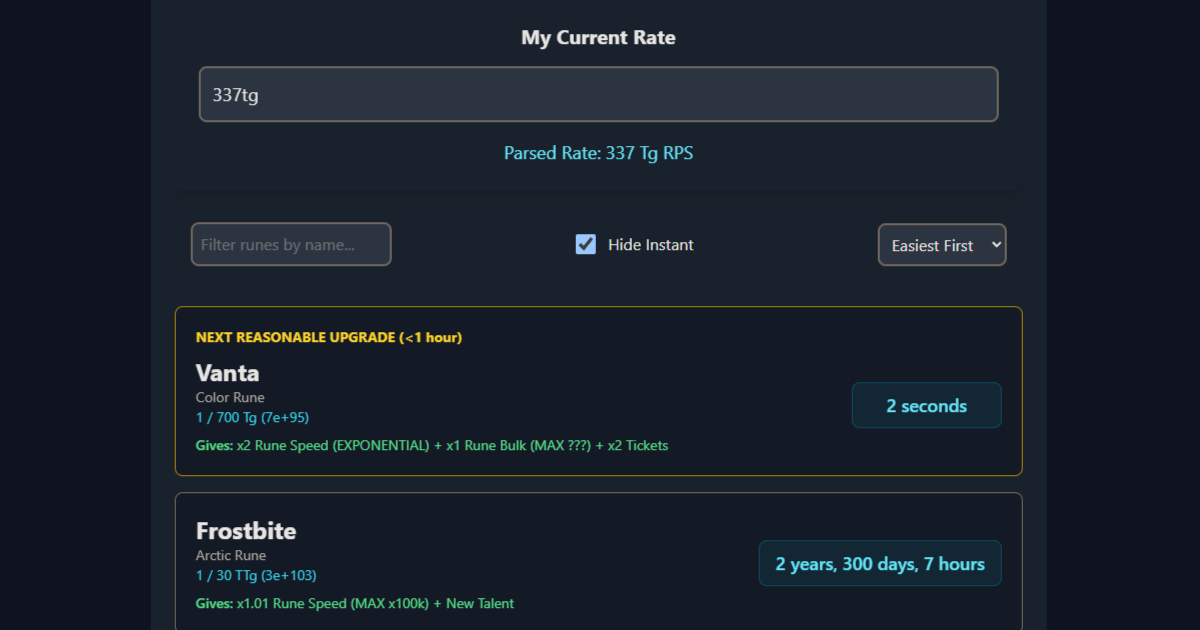Click the Vanta cost link showing 1/700 Tg
Screen dimensions: 1200x630
tap(253, 417)
